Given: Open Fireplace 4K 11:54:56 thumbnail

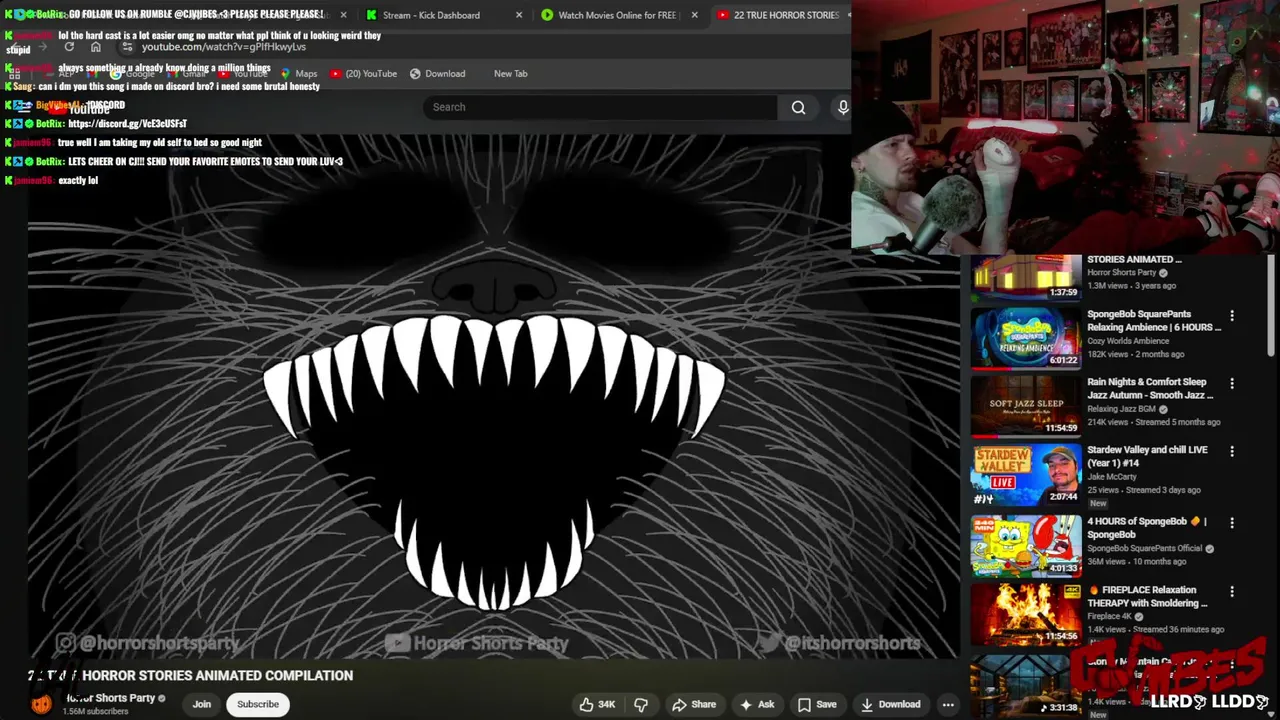Looking at the screenshot, I should [1026, 614].
